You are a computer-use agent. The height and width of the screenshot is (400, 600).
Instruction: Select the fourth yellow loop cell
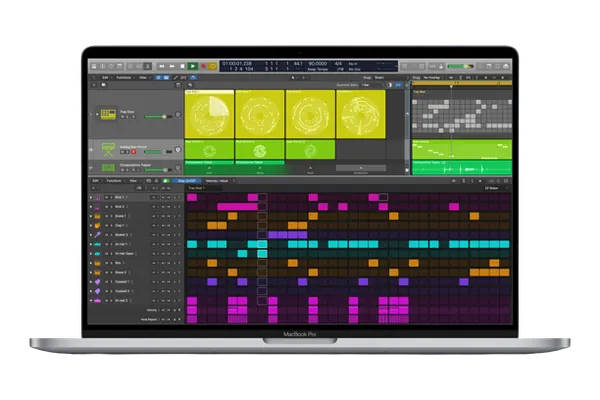click(x=361, y=114)
